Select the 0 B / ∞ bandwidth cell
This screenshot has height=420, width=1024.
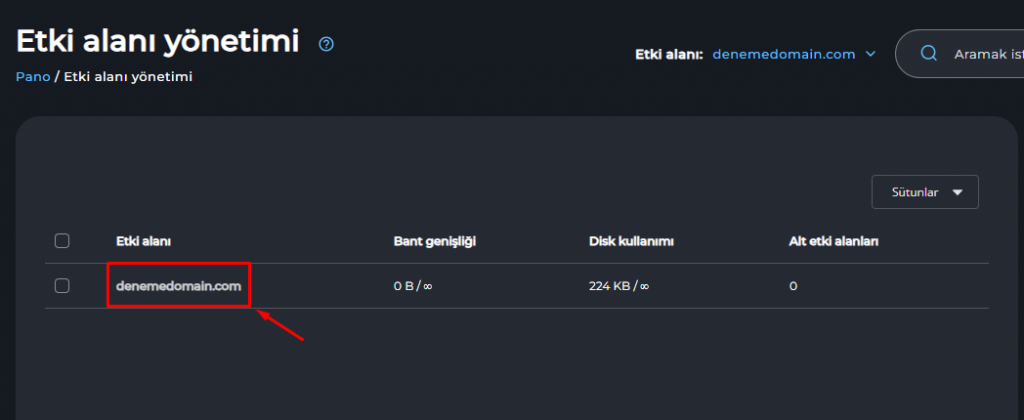(x=413, y=285)
